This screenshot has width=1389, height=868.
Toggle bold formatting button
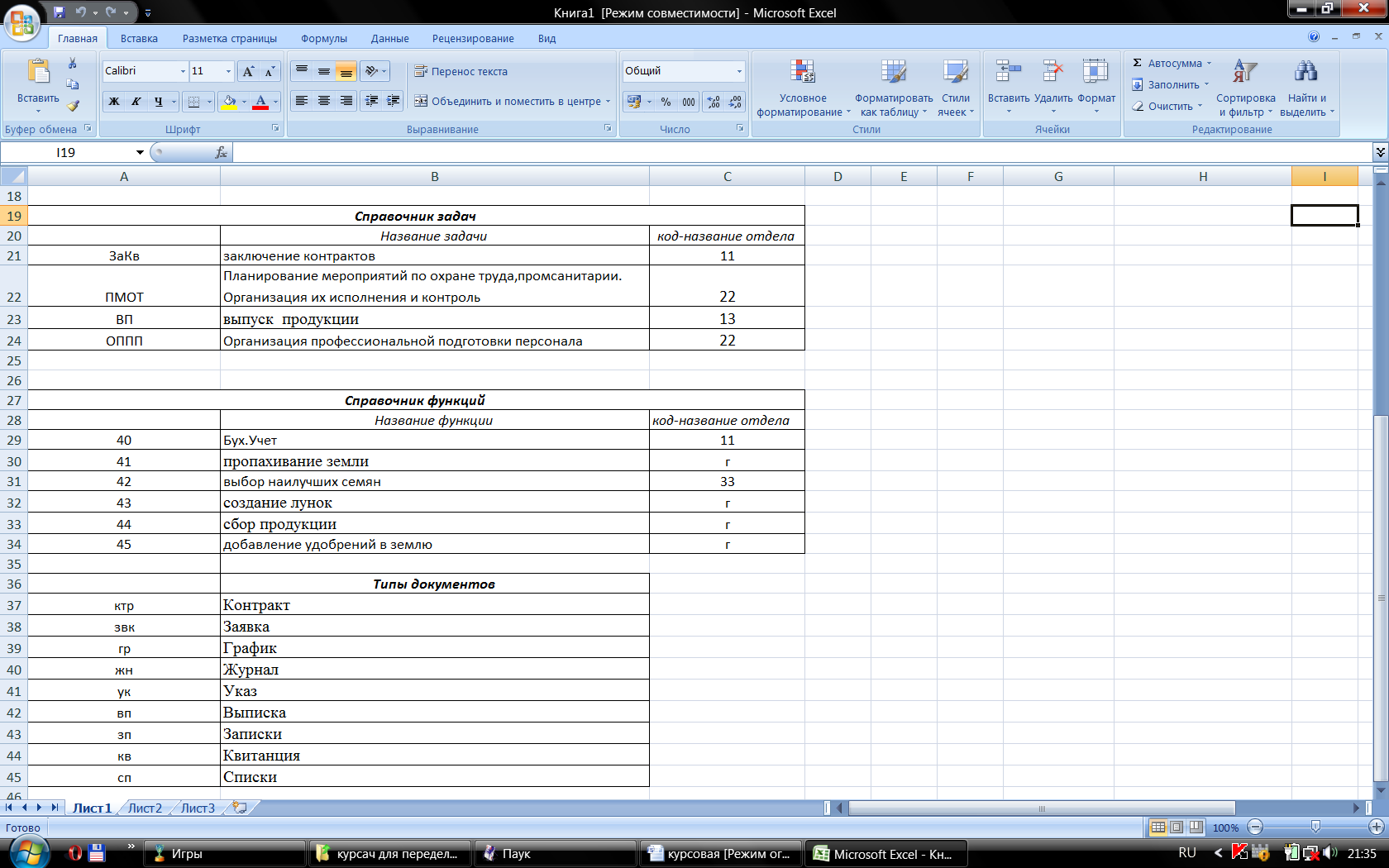[x=114, y=102]
